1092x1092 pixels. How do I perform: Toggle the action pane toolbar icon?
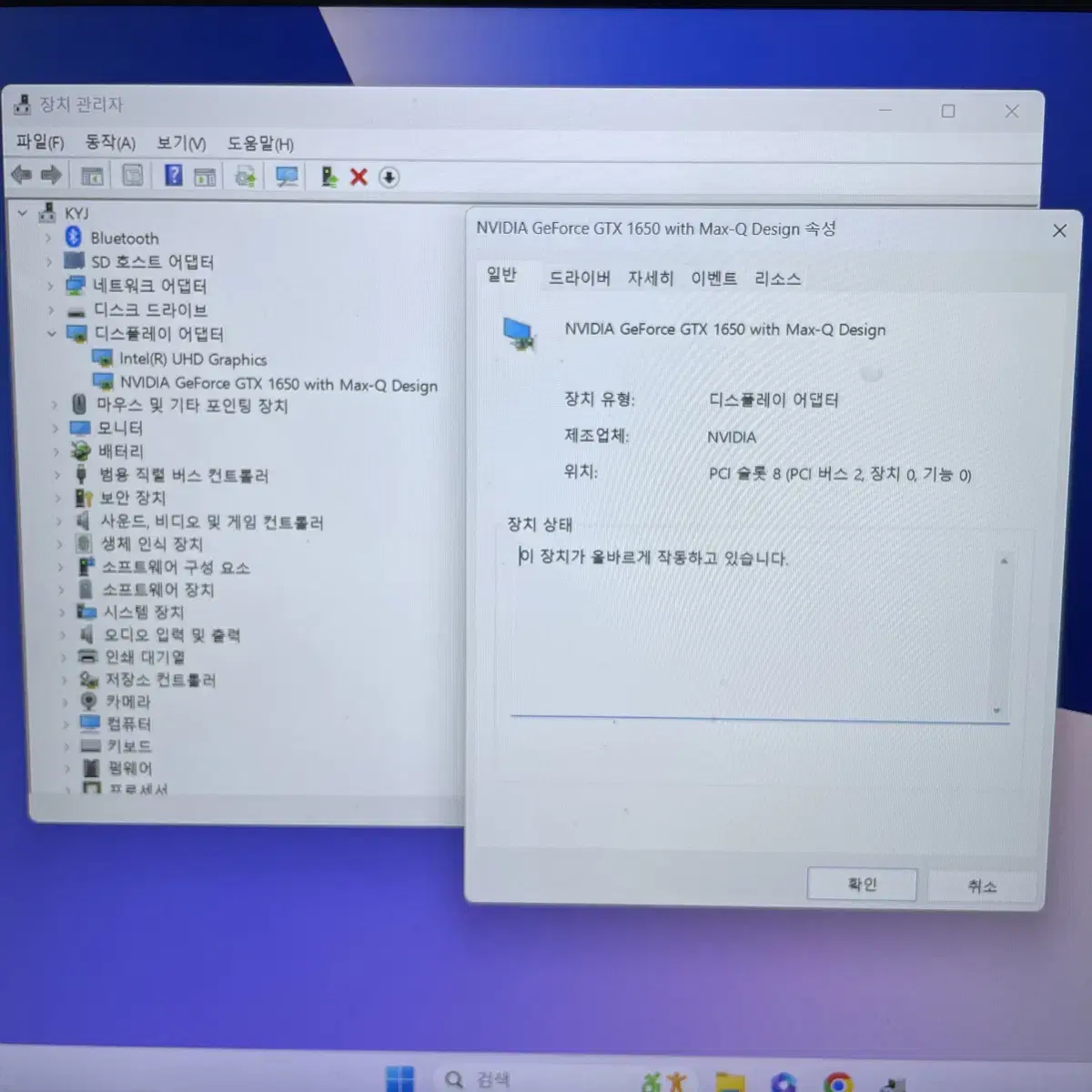205,177
